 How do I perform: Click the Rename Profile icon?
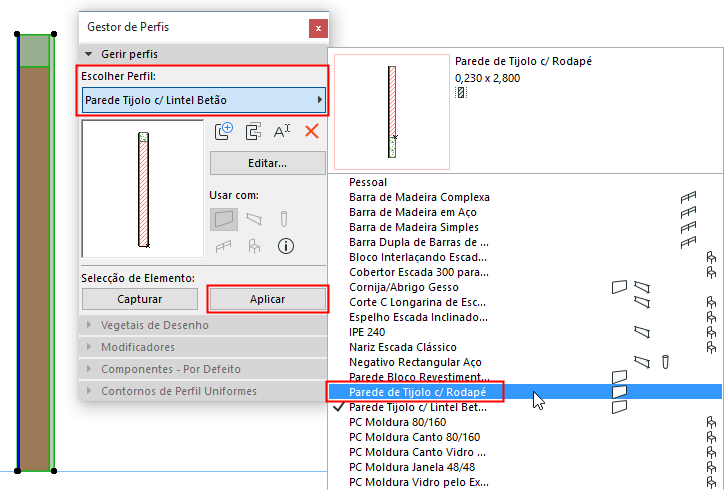(282, 131)
